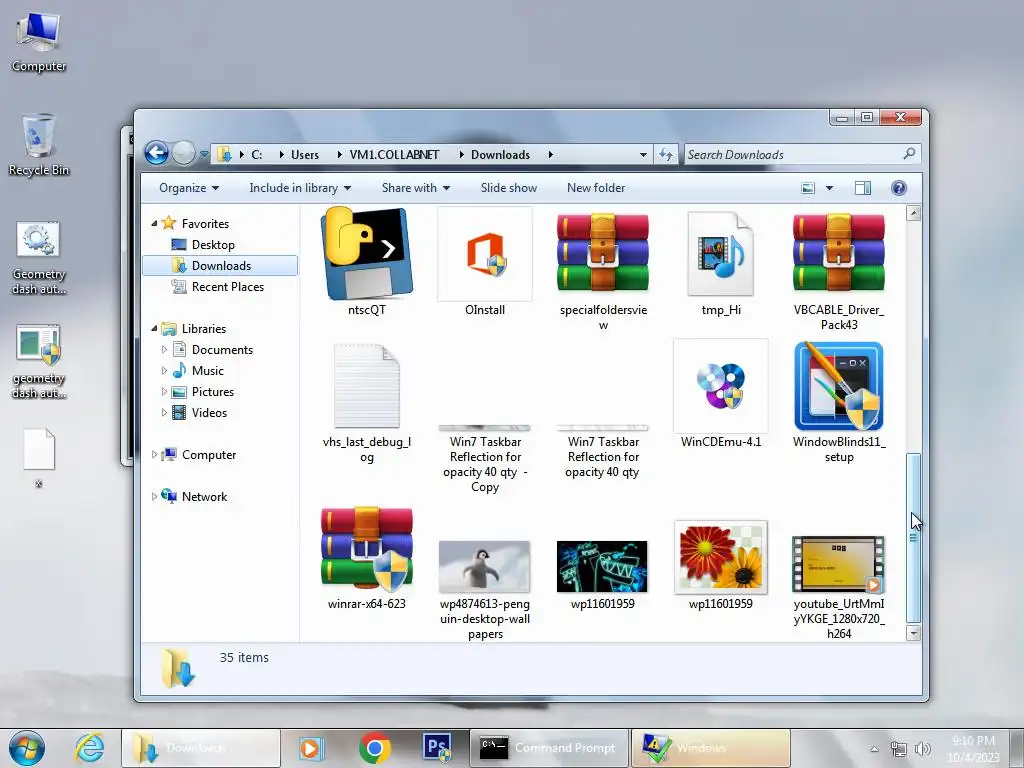
Task: Select the penguin desktop wallpaper thumbnail
Action: click(x=485, y=566)
